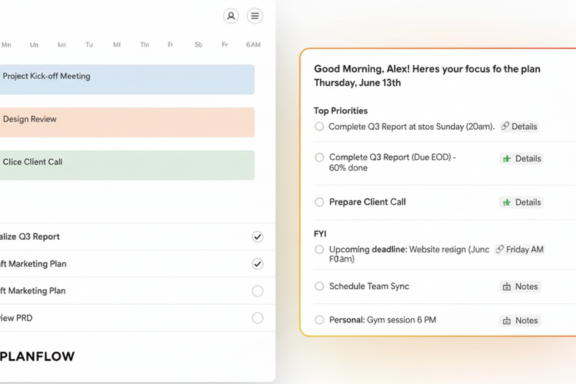This screenshot has width=576, height=384.
Task: Select the '6AM' column header
Action: click(x=253, y=45)
